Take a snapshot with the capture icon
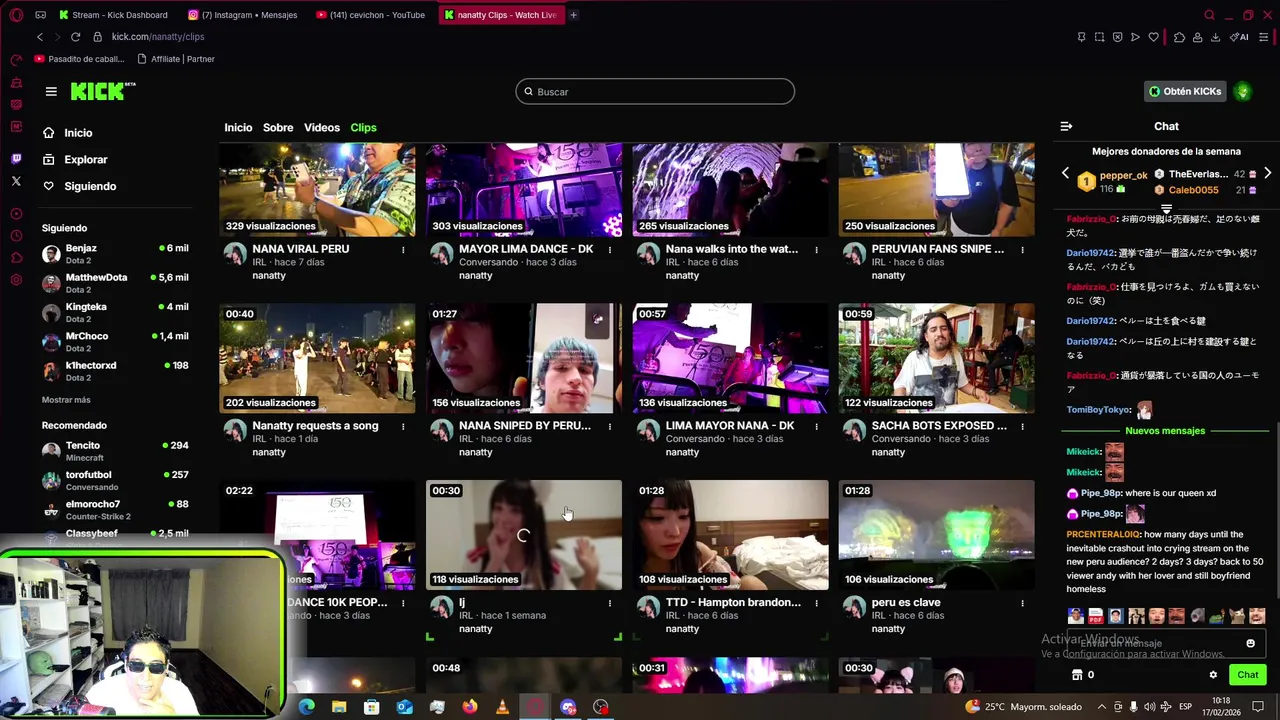1280x720 pixels. 1099,37
